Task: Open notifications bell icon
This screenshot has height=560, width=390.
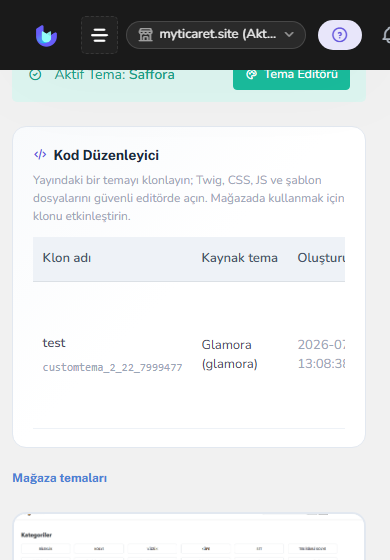Action: point(386,35)
